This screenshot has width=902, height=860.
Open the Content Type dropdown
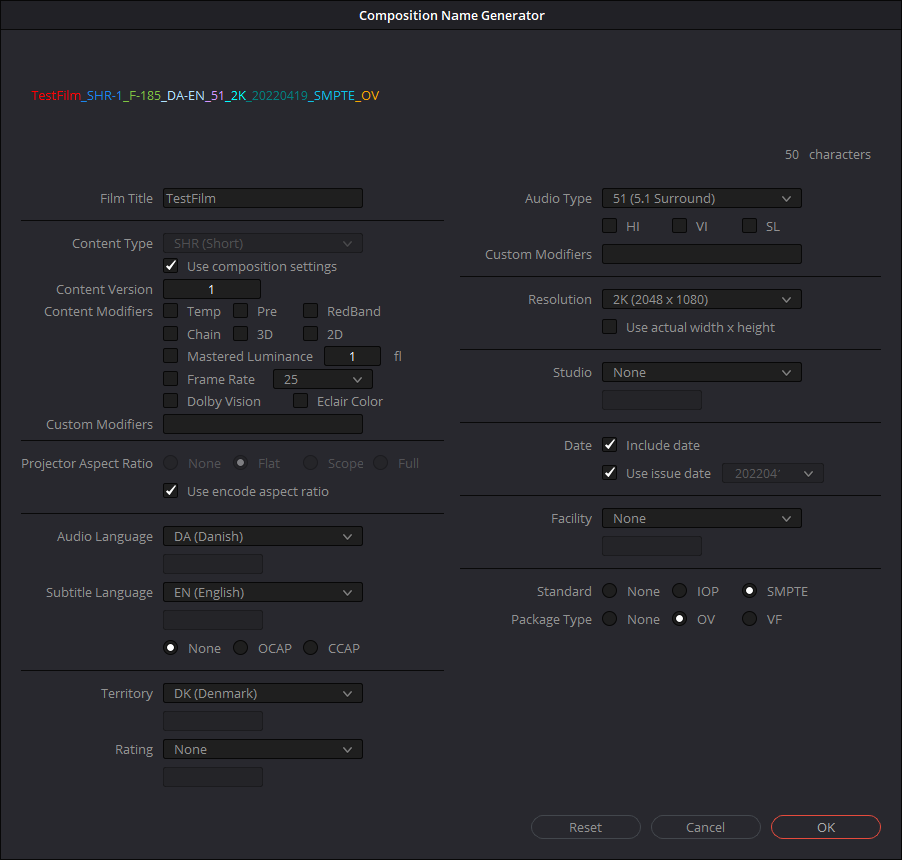[262, 243]
